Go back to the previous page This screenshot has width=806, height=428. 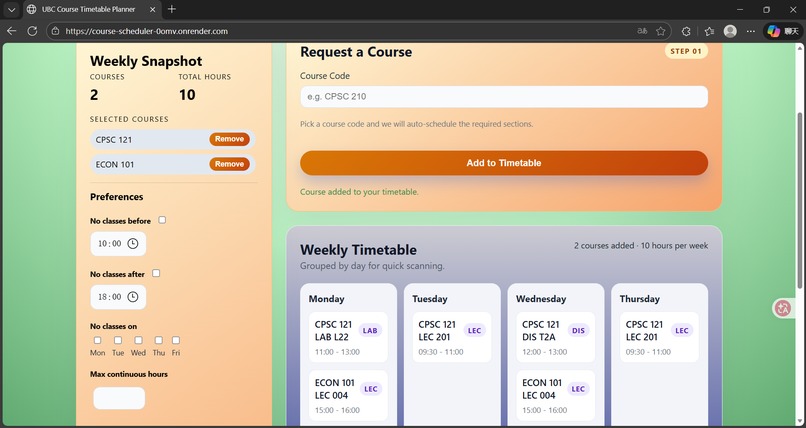11,31
